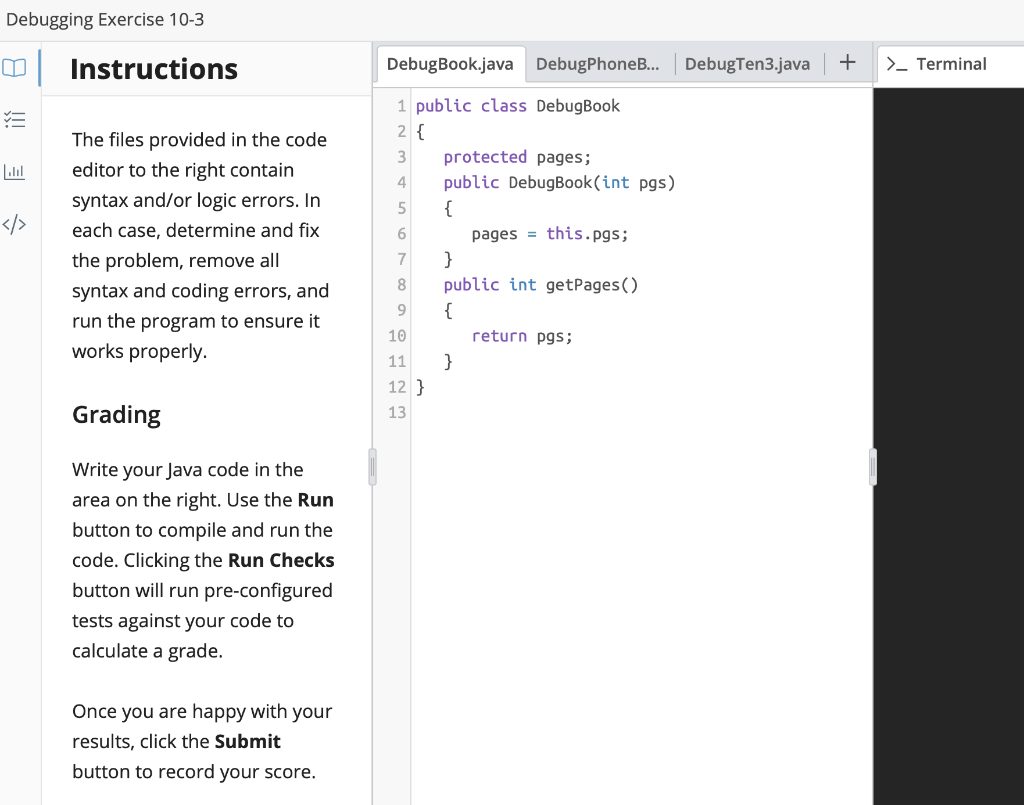The width and height of the screenshot is (1024, 805).
Task: Click line number 10 in the editor
Action: (x=397, y=335)
